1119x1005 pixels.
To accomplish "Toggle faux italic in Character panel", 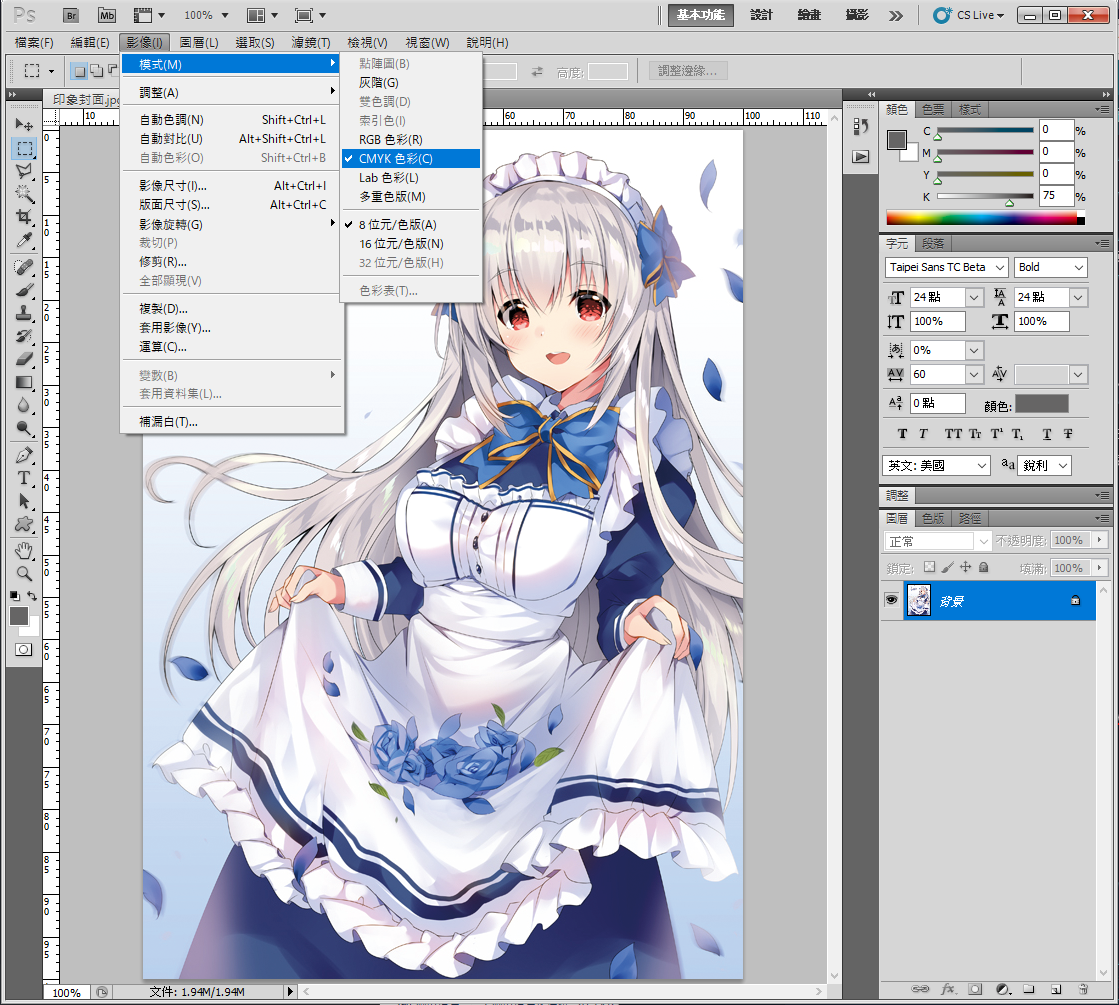I will pyautogui.click(x=923, y=434).
